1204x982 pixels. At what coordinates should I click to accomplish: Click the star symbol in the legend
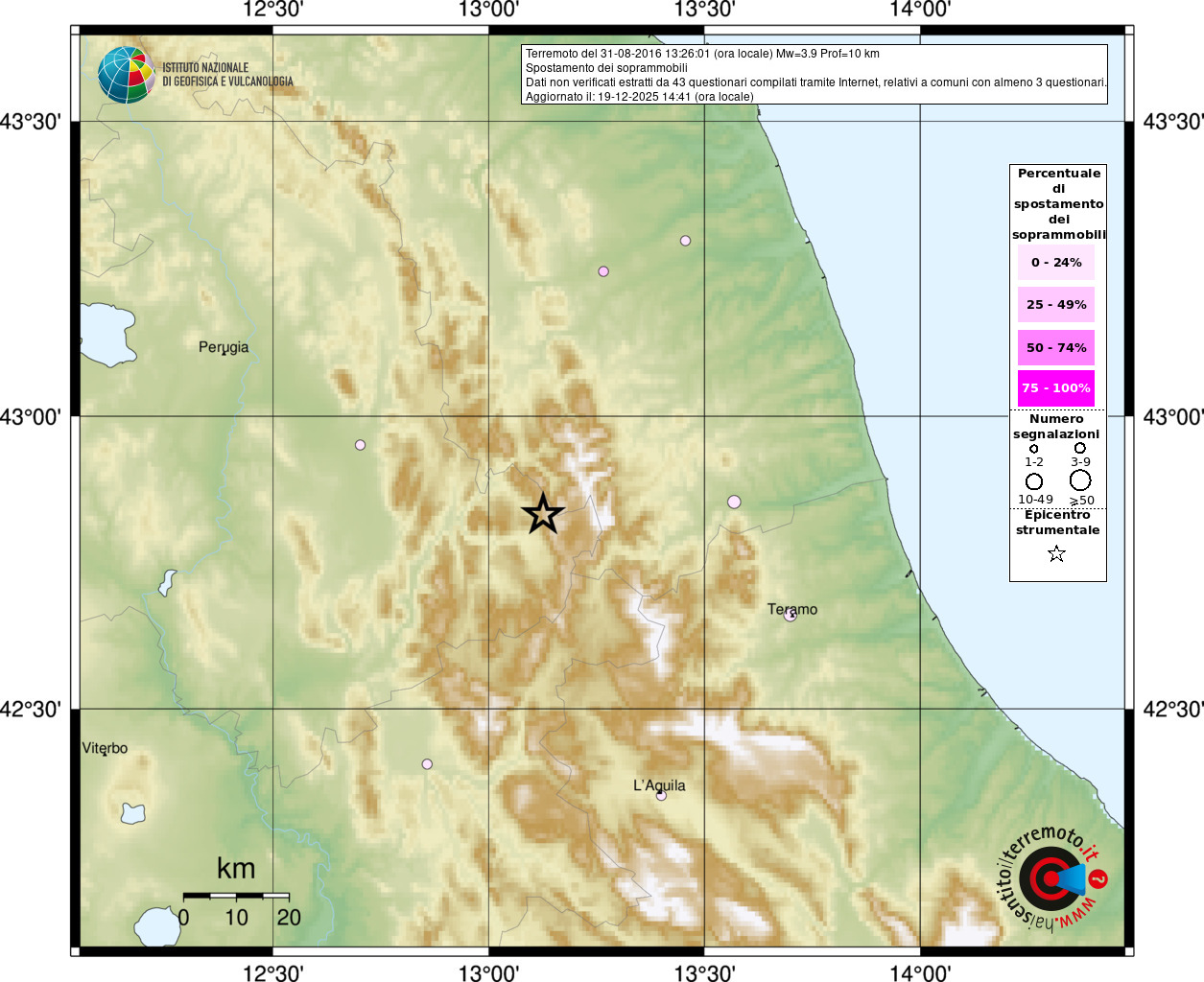pyautogui.click(x=1056, y=554)
